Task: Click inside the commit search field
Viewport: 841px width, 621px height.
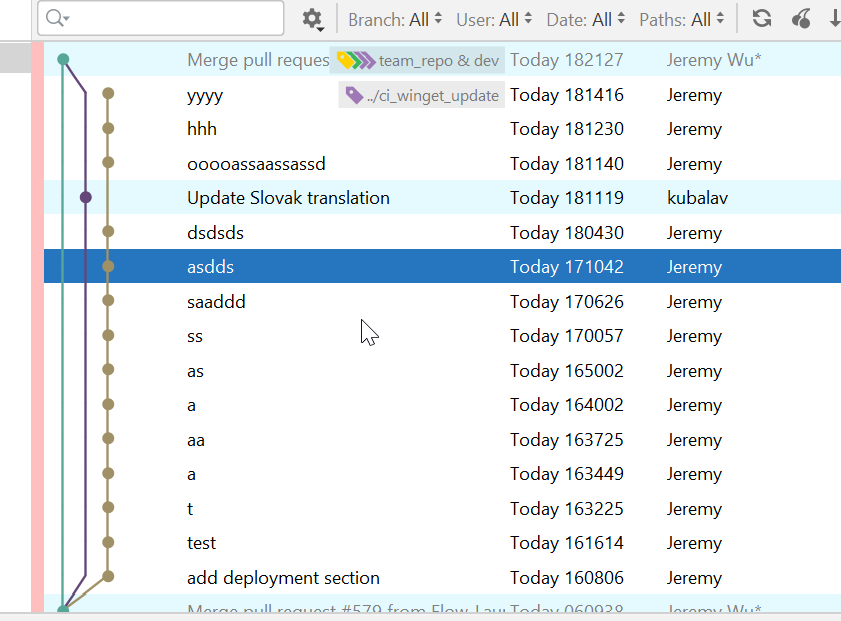Action: coord(160,18)
